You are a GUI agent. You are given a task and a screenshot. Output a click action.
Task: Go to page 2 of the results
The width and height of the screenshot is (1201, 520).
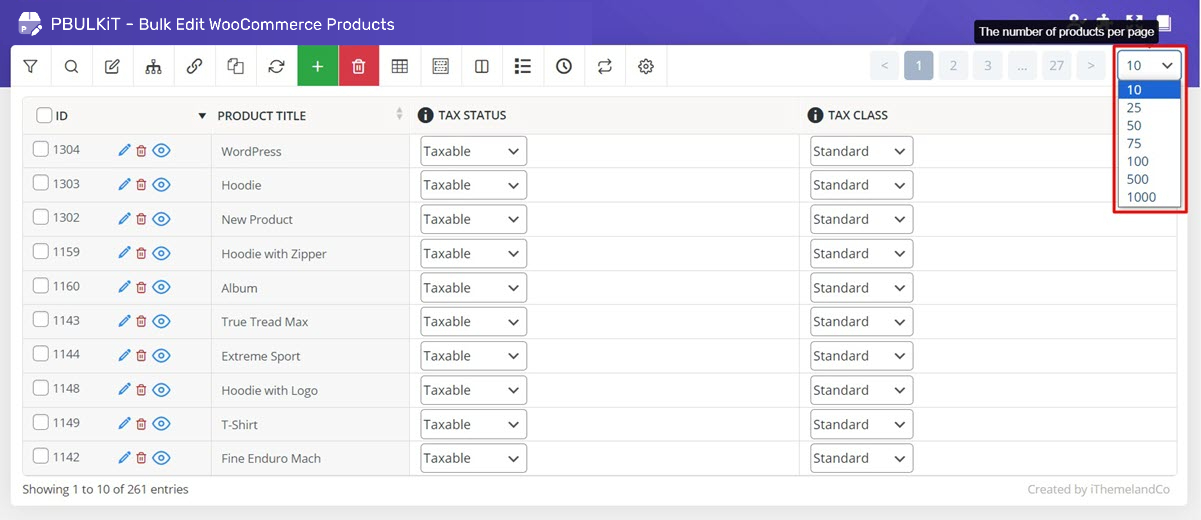point(953,67)
